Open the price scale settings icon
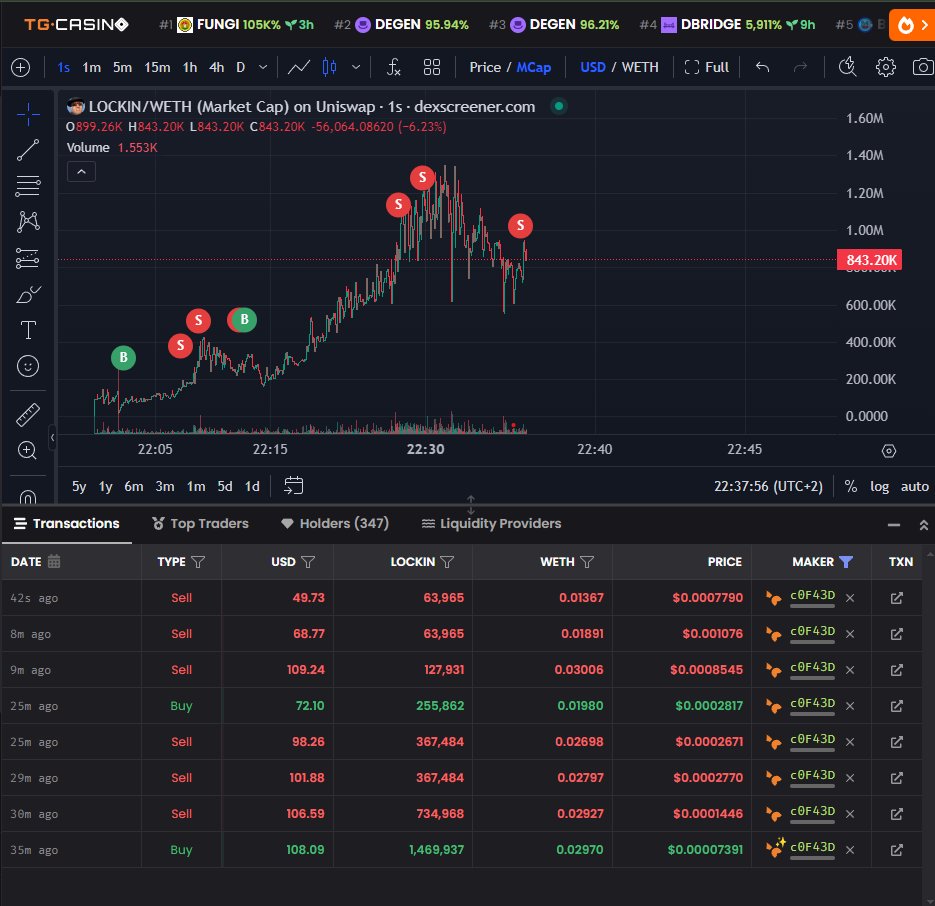The height and width of the screenshot is (906, 935). click(888, 451)
